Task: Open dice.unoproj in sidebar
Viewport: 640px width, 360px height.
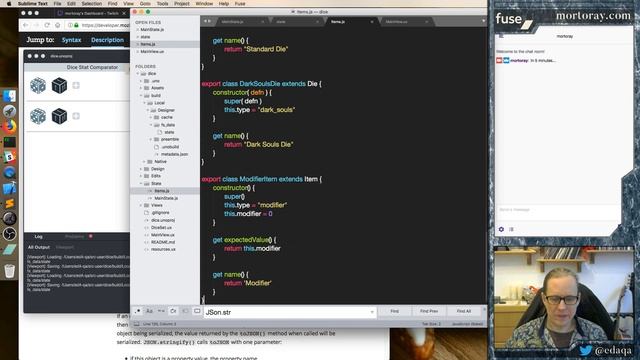Action: point(163,220)
